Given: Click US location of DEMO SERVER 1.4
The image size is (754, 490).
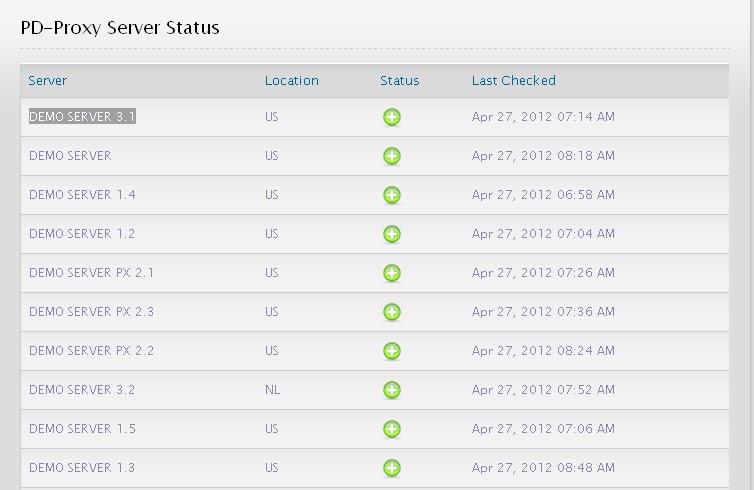Looking at the screenshot, I should tap(272, 194).
